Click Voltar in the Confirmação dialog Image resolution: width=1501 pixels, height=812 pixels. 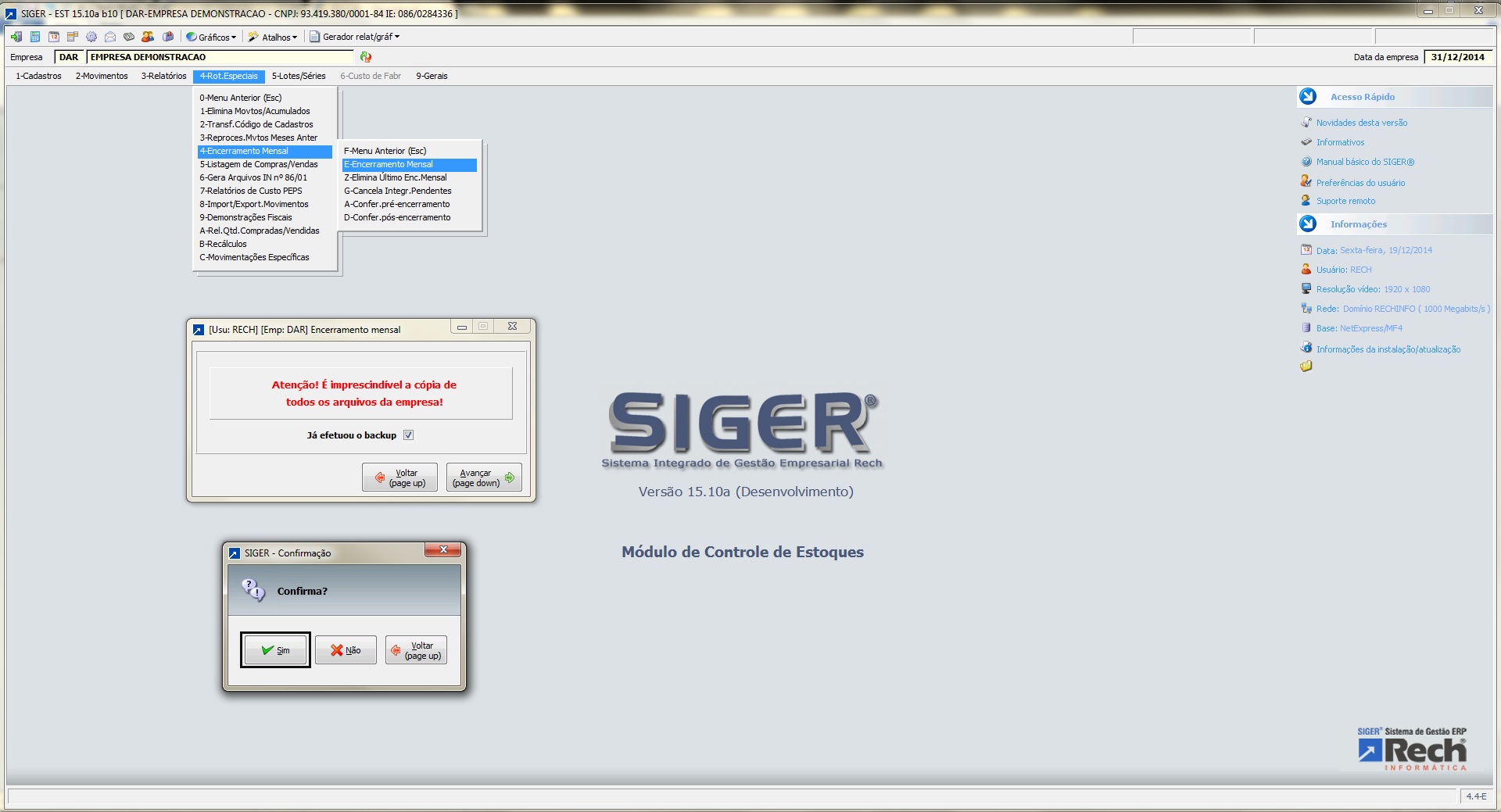416,650
